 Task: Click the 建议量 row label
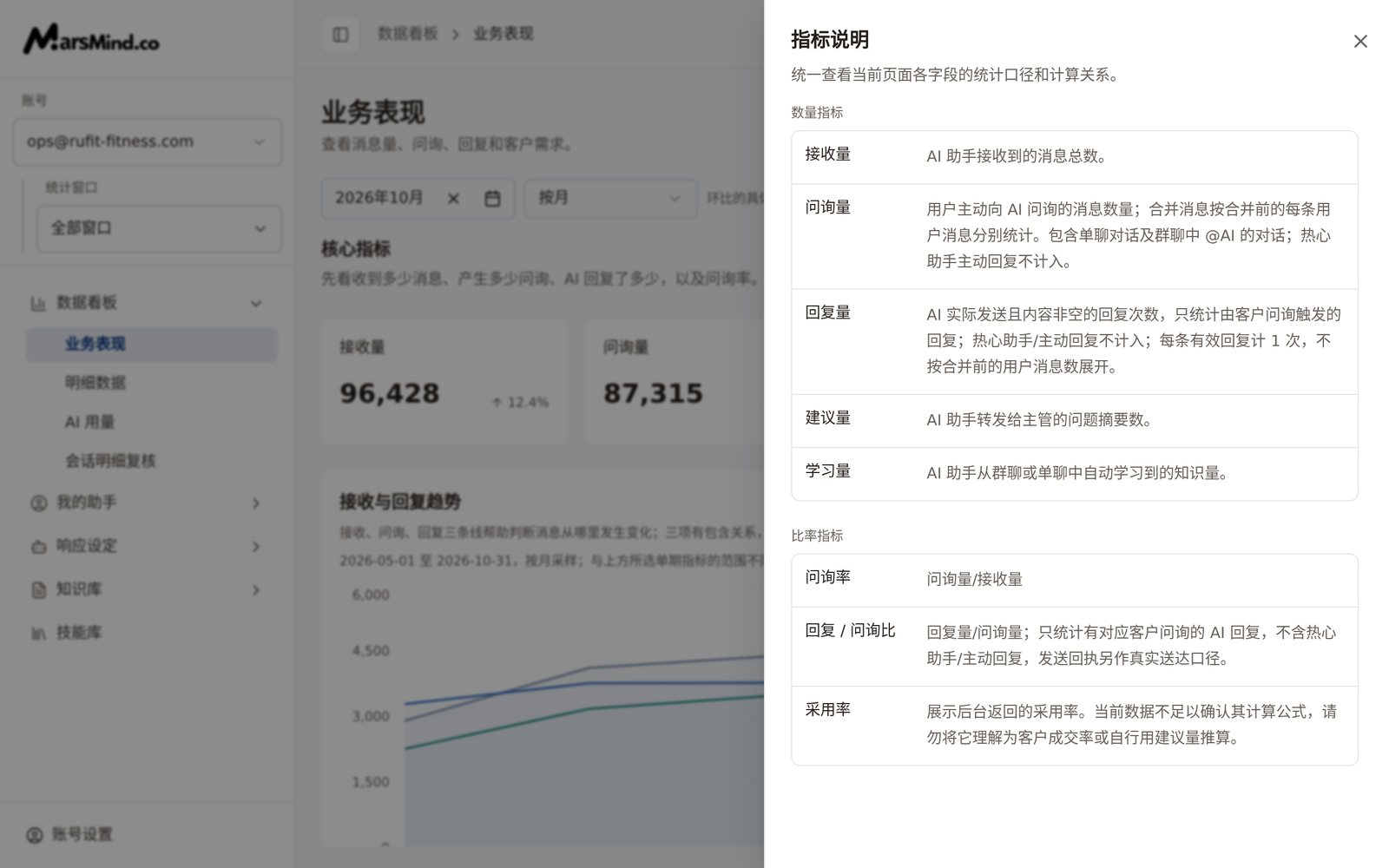click(828, 418)
